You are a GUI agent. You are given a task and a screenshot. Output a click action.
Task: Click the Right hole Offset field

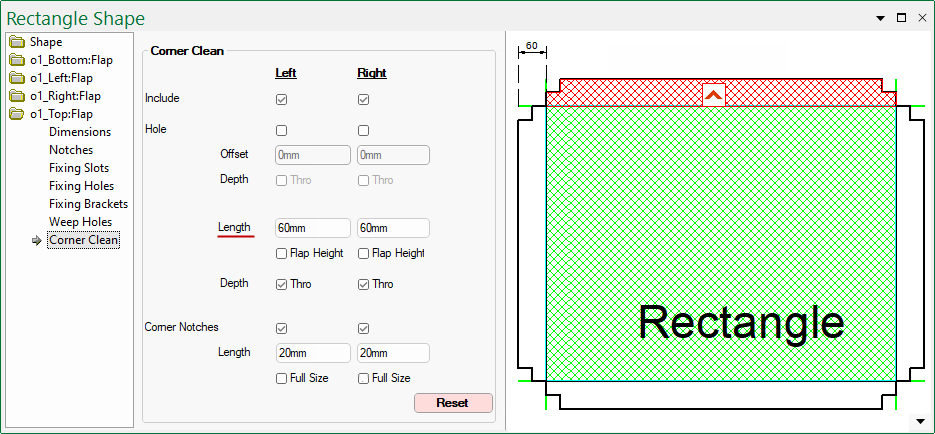point(394,155)
